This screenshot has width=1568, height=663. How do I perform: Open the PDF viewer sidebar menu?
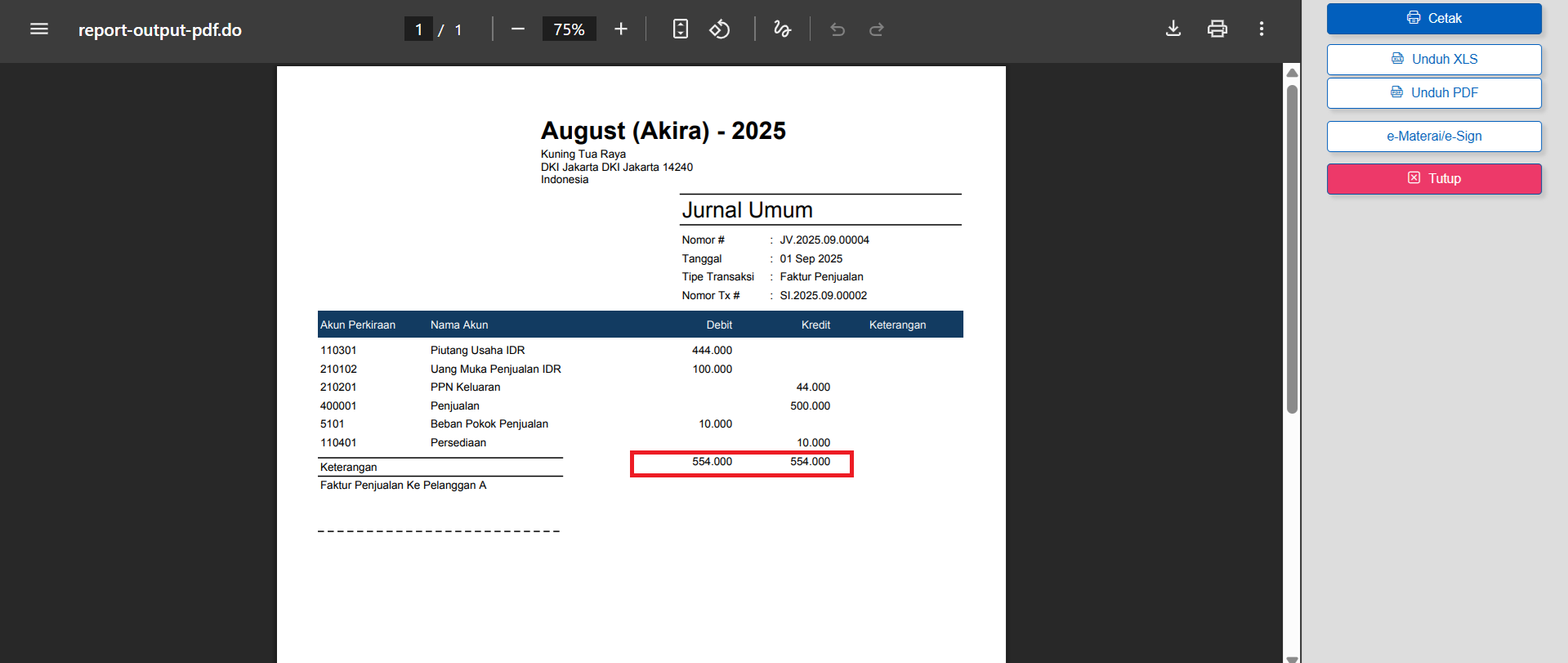pyautogui.click(x=39, y=29)
